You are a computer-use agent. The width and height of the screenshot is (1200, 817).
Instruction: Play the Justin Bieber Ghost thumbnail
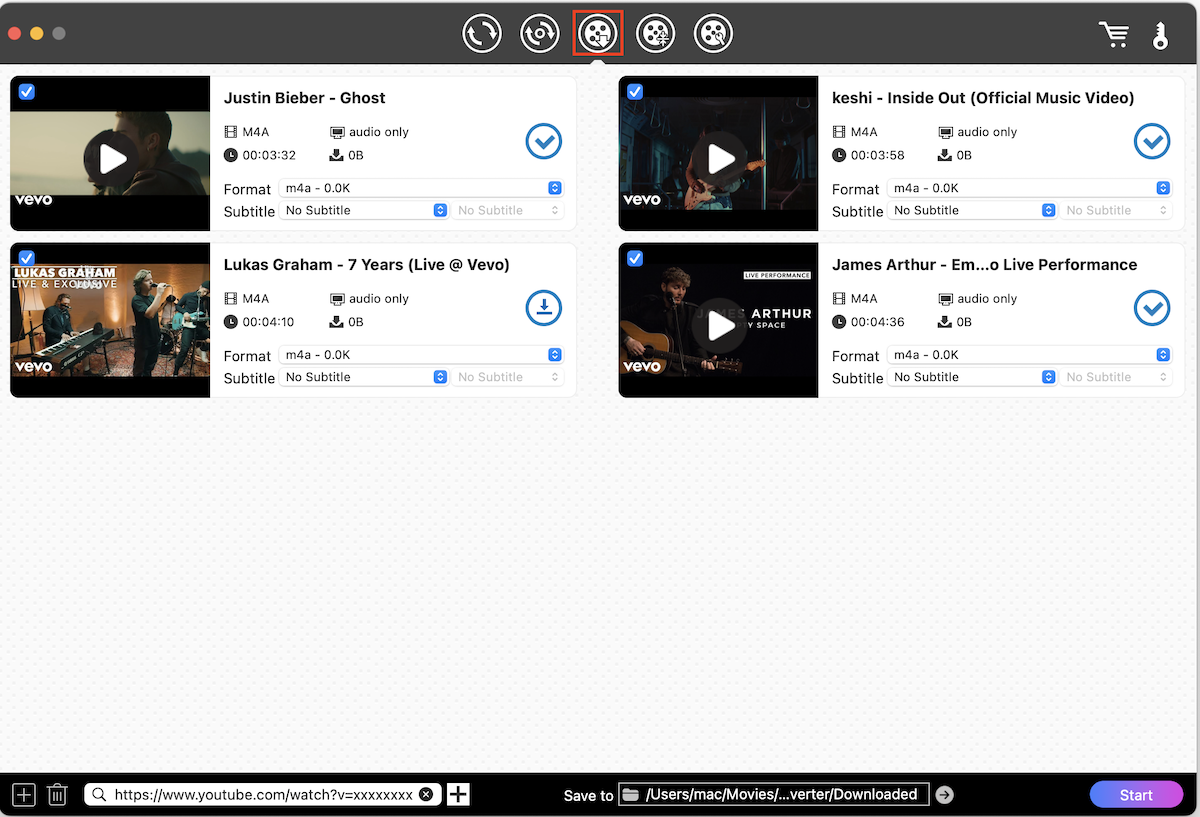111,158
